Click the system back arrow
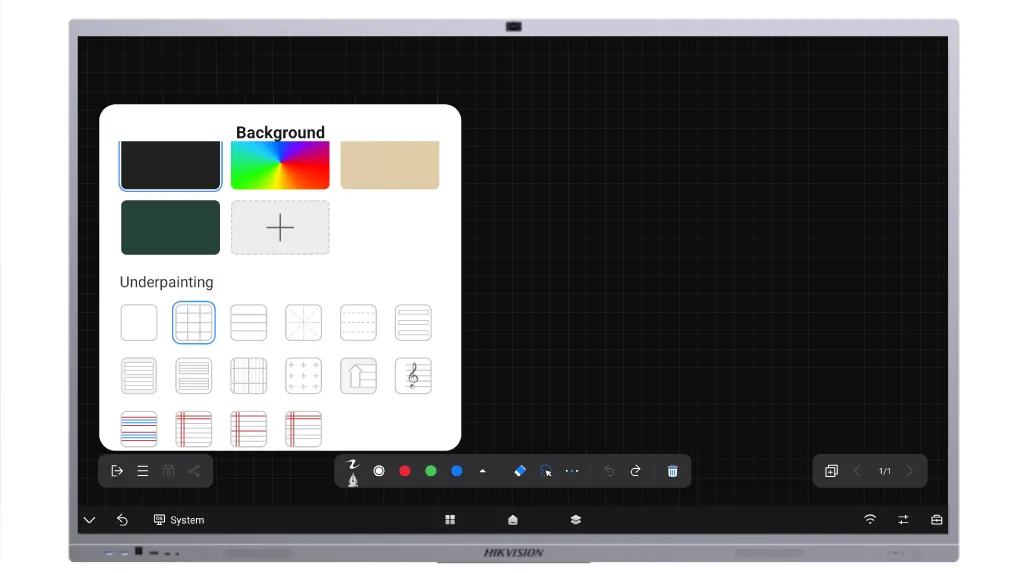This screenshot has height=573, width=1020. coord(122,520)
